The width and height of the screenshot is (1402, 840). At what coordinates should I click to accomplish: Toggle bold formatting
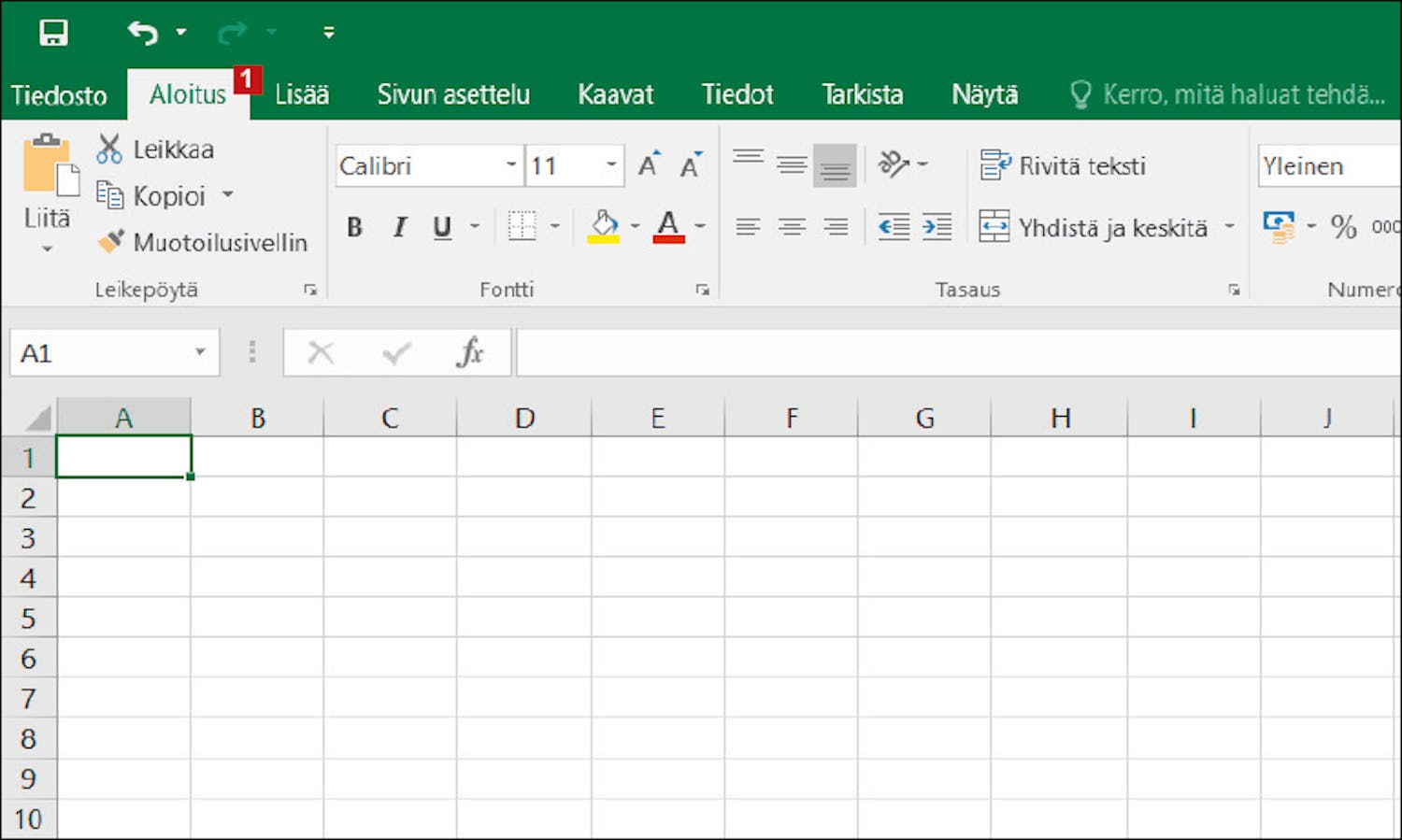[x=354, y=227]
